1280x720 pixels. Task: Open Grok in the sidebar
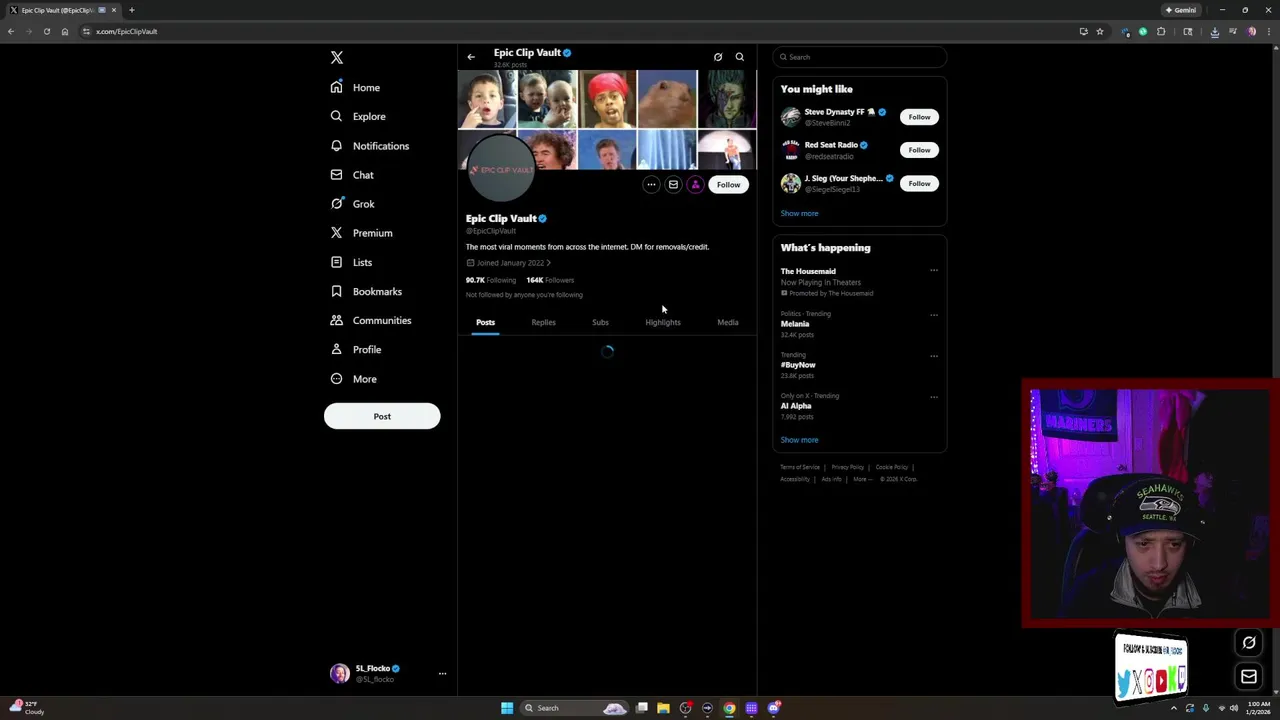(x=352, y=204)
